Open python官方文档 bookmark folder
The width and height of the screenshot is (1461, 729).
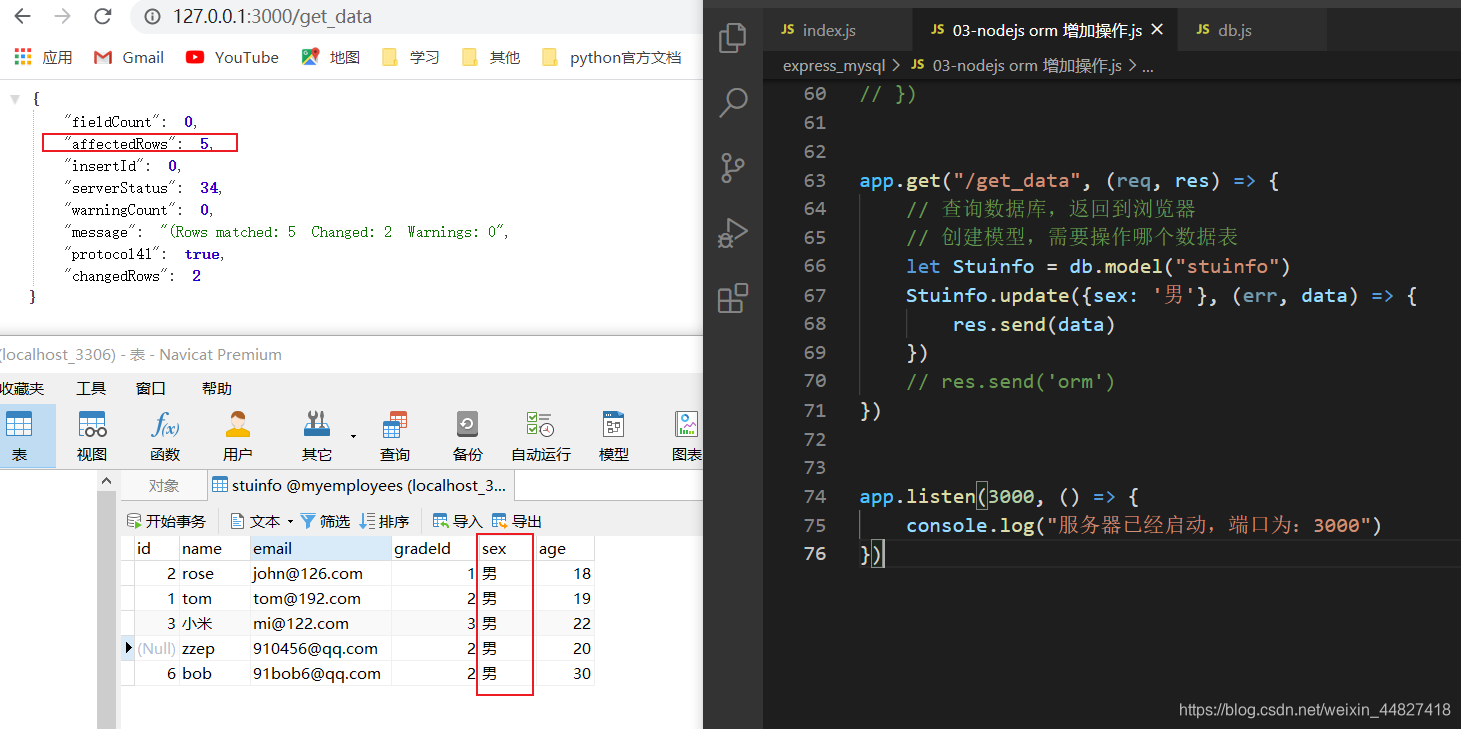pos(612,57)
